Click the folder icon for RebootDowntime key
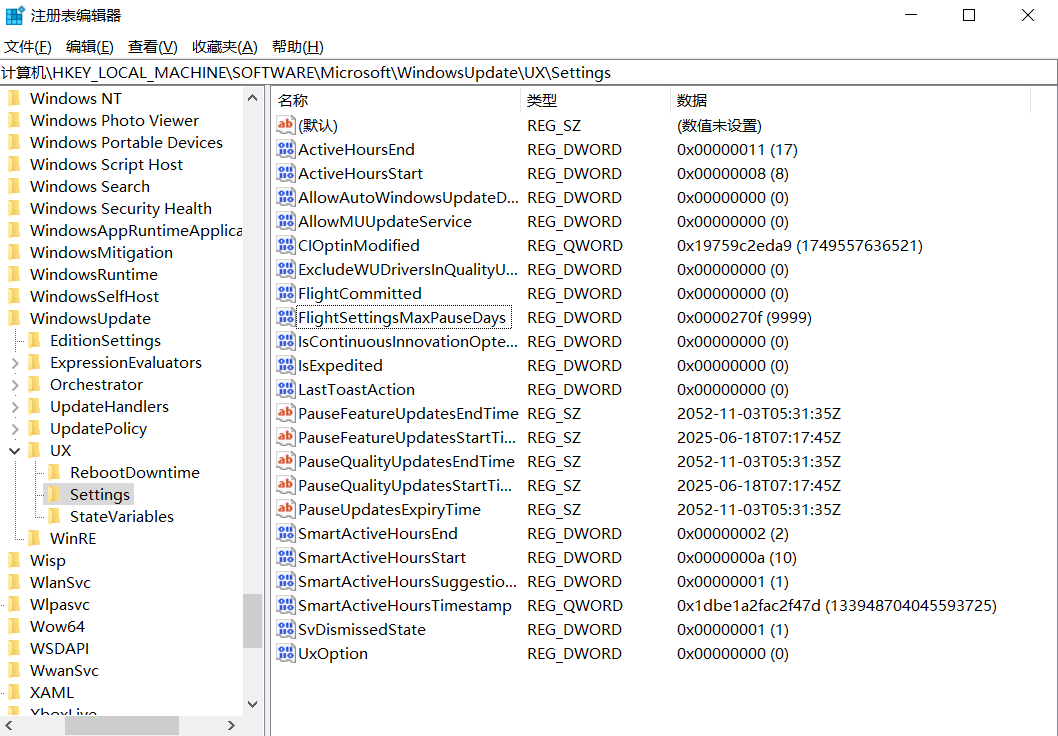 54,473
